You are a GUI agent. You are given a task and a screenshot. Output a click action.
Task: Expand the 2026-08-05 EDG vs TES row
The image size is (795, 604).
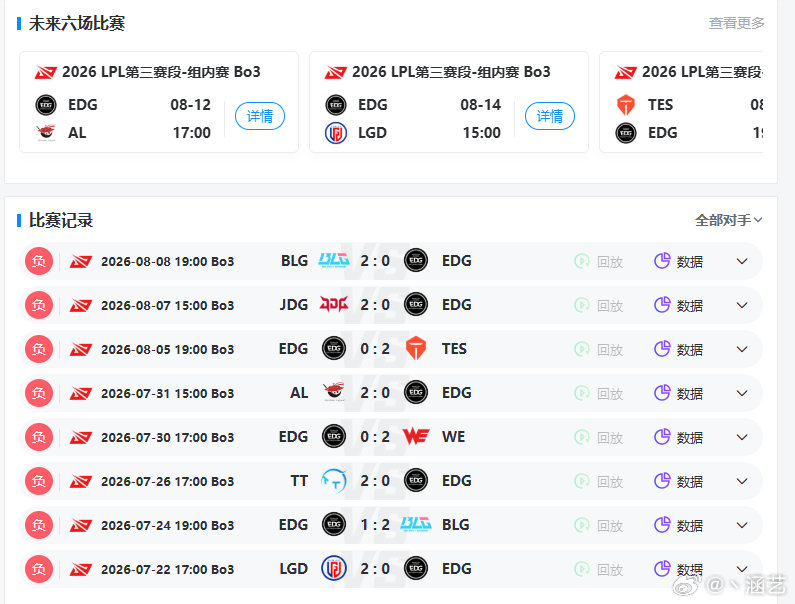point(742,349)
